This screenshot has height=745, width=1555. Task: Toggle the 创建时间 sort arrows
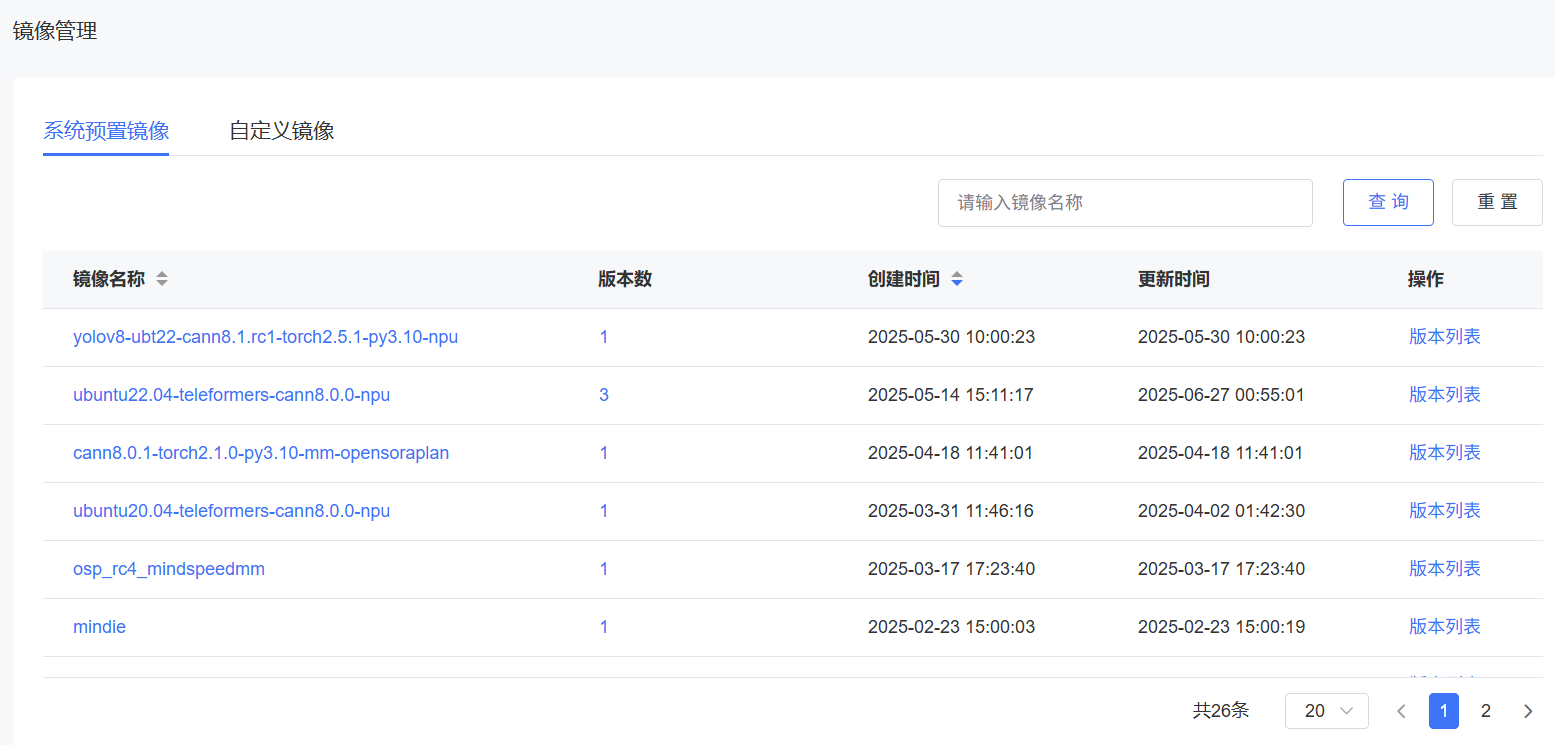[957, 280]
